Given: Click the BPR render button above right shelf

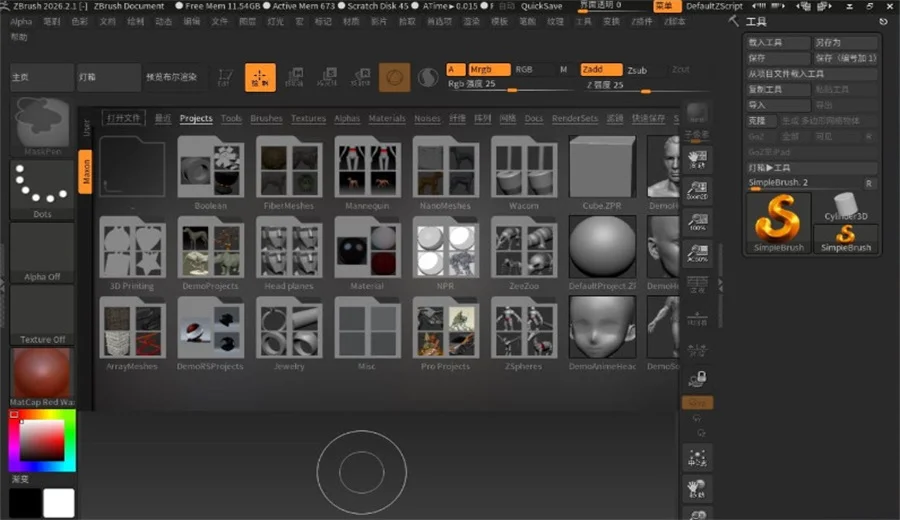Looking at the screenshot, I should (697, 113).
